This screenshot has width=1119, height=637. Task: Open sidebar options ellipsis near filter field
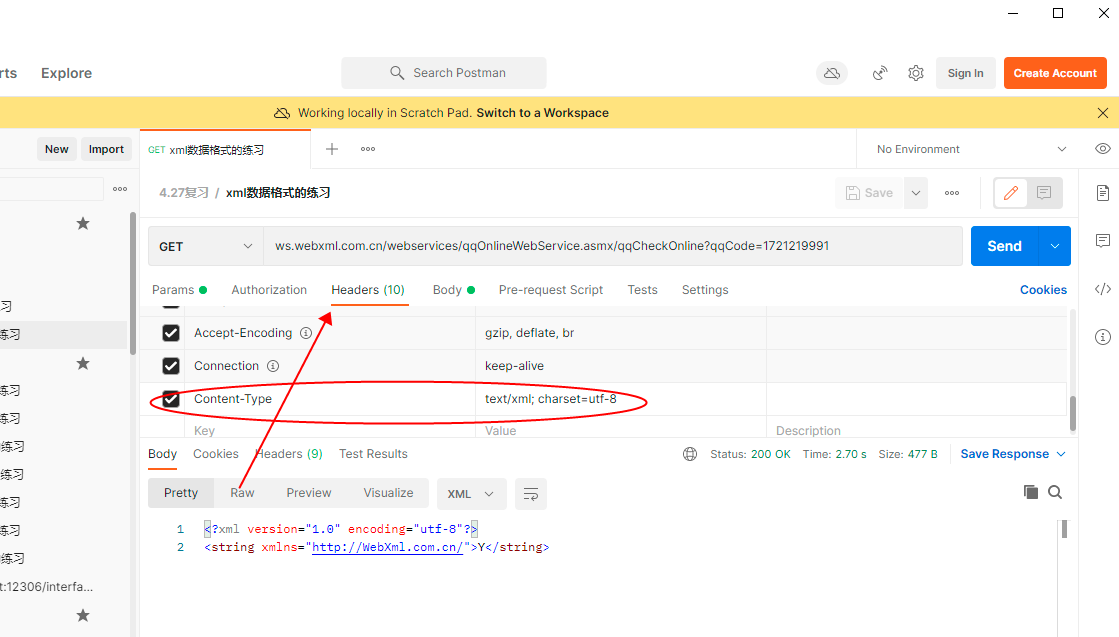[120, 189]
